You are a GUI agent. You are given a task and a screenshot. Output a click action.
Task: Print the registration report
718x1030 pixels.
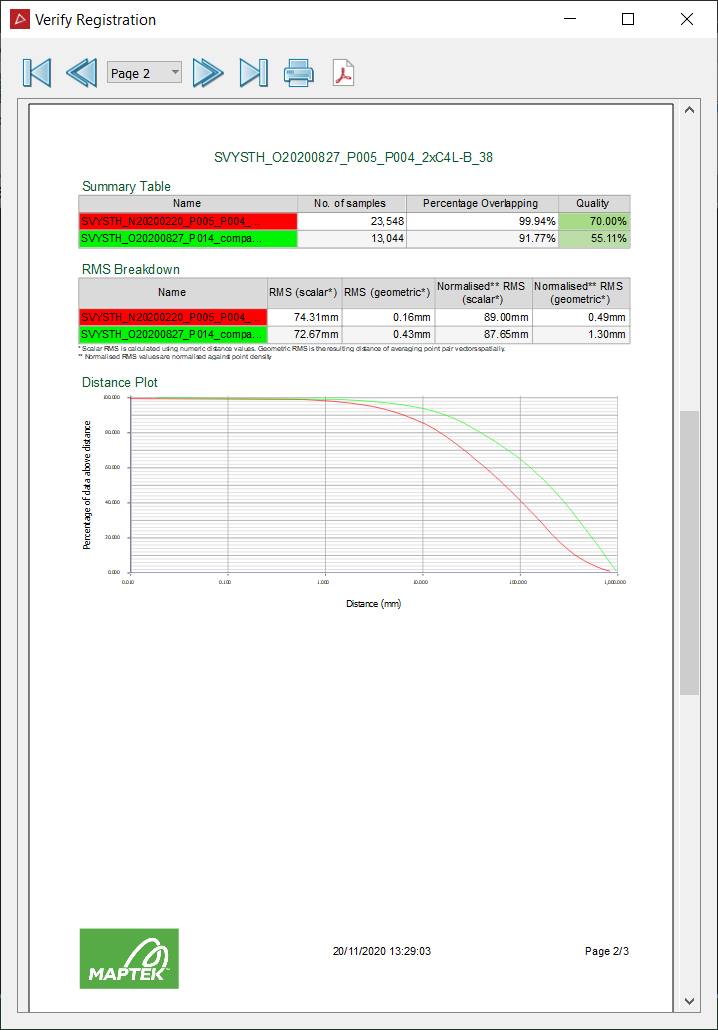(299, 73)
